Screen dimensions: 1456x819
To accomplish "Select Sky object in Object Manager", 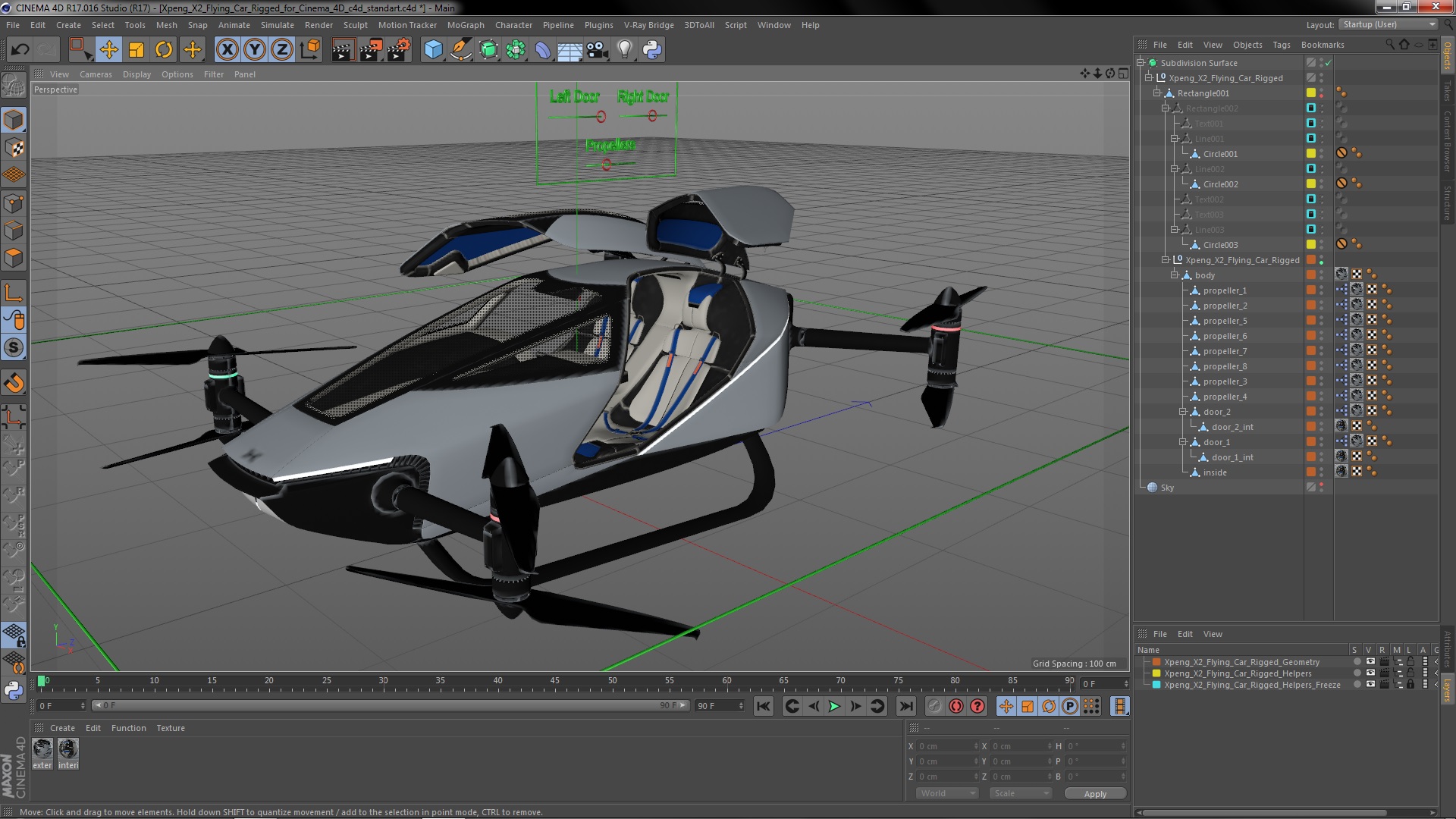I will click(1167, 488).
